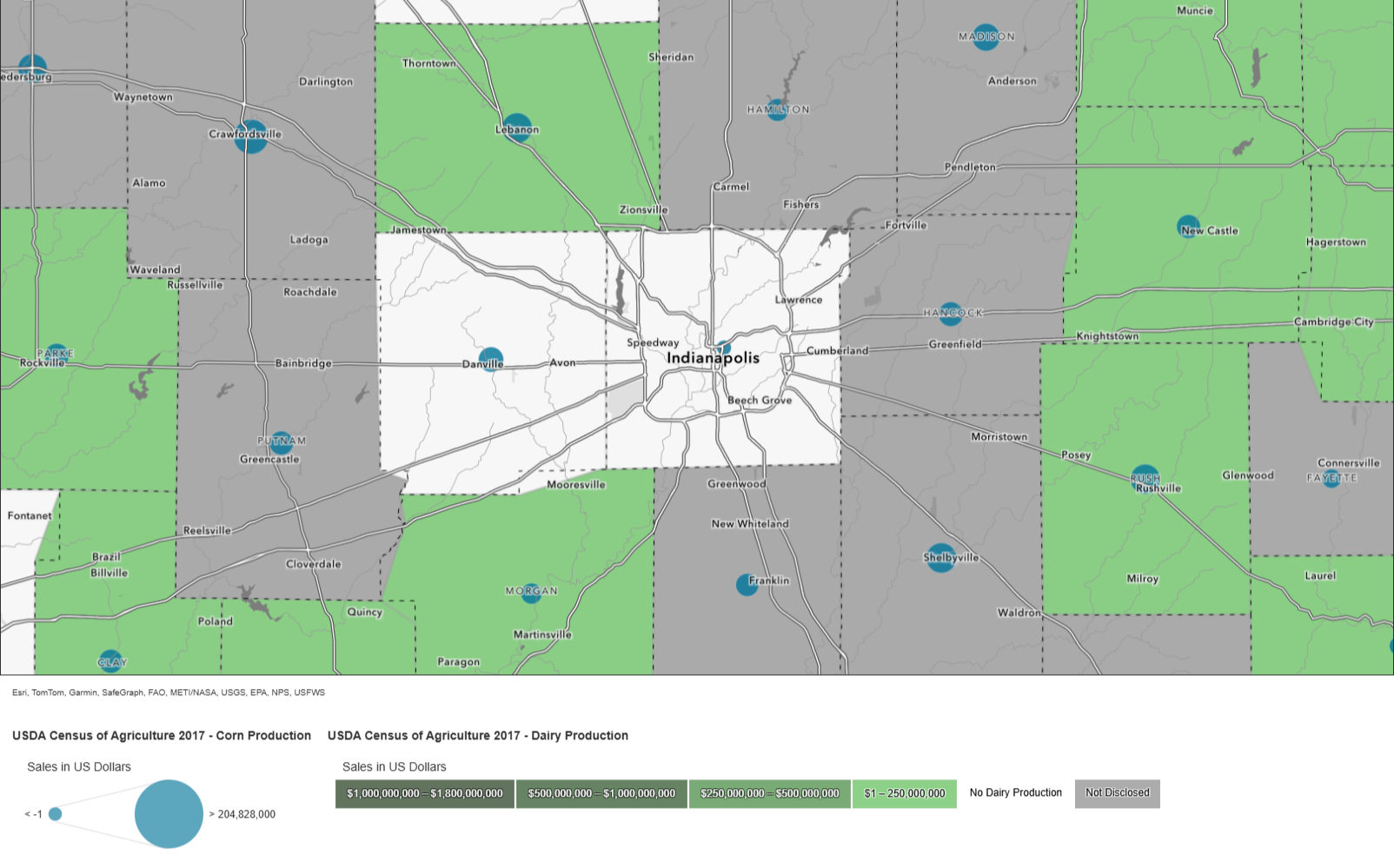Viewport: 1394px width, 868px height.
Task: Select the small corn marker in Hamilton county
Action: [776, 109]
